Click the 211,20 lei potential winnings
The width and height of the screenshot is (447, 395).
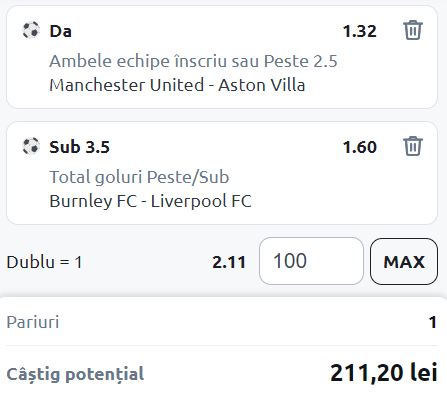click(384, 373)
